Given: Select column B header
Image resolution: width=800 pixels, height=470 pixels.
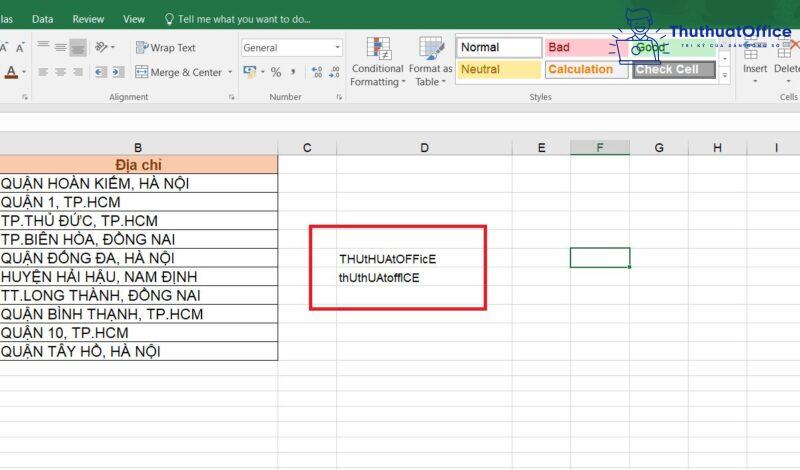Looking at the screenshot, I should click(x=138, y=147).
